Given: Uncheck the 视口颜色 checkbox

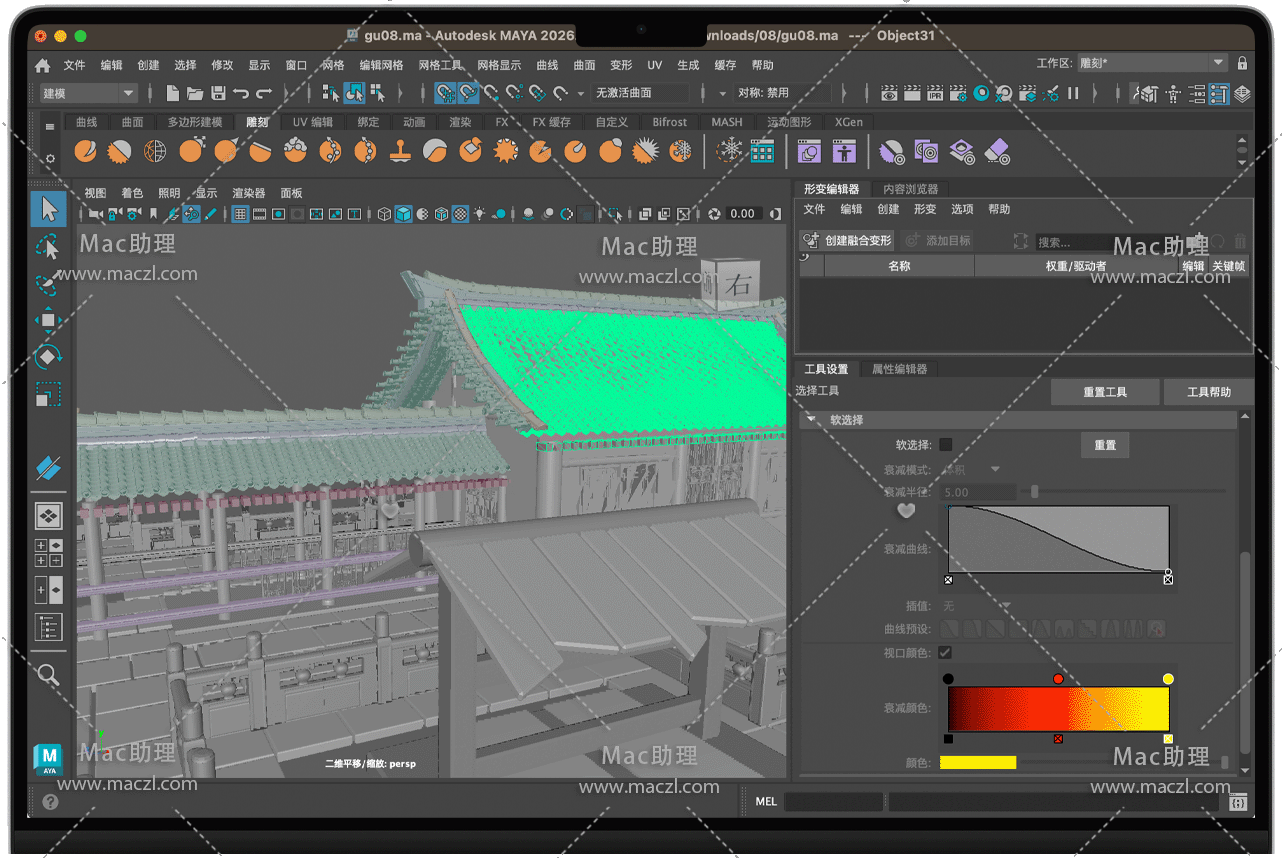Looking at the screenshot, I should click(945, 653).
